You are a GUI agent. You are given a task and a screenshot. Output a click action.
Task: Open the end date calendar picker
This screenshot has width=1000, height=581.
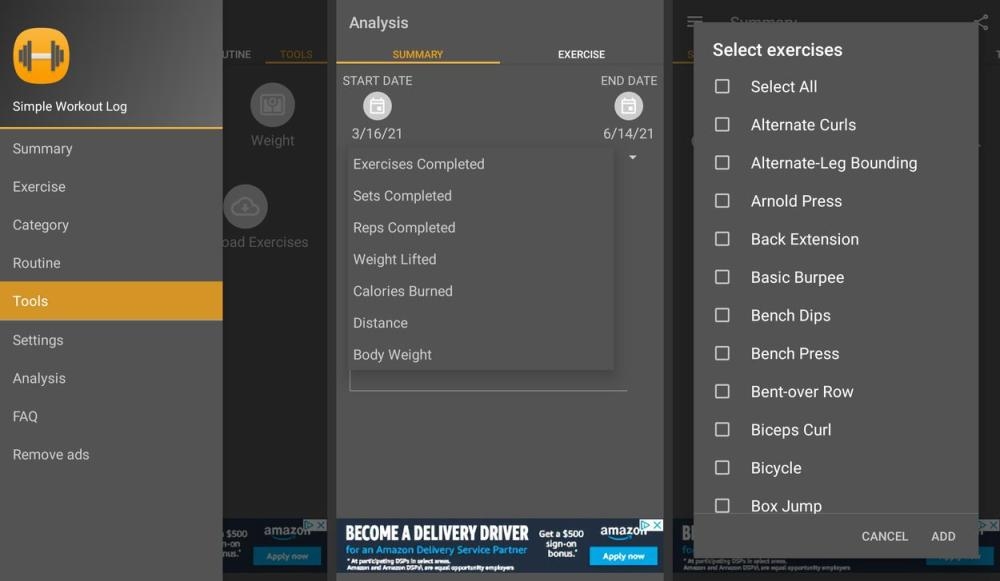tap(628, 106)
